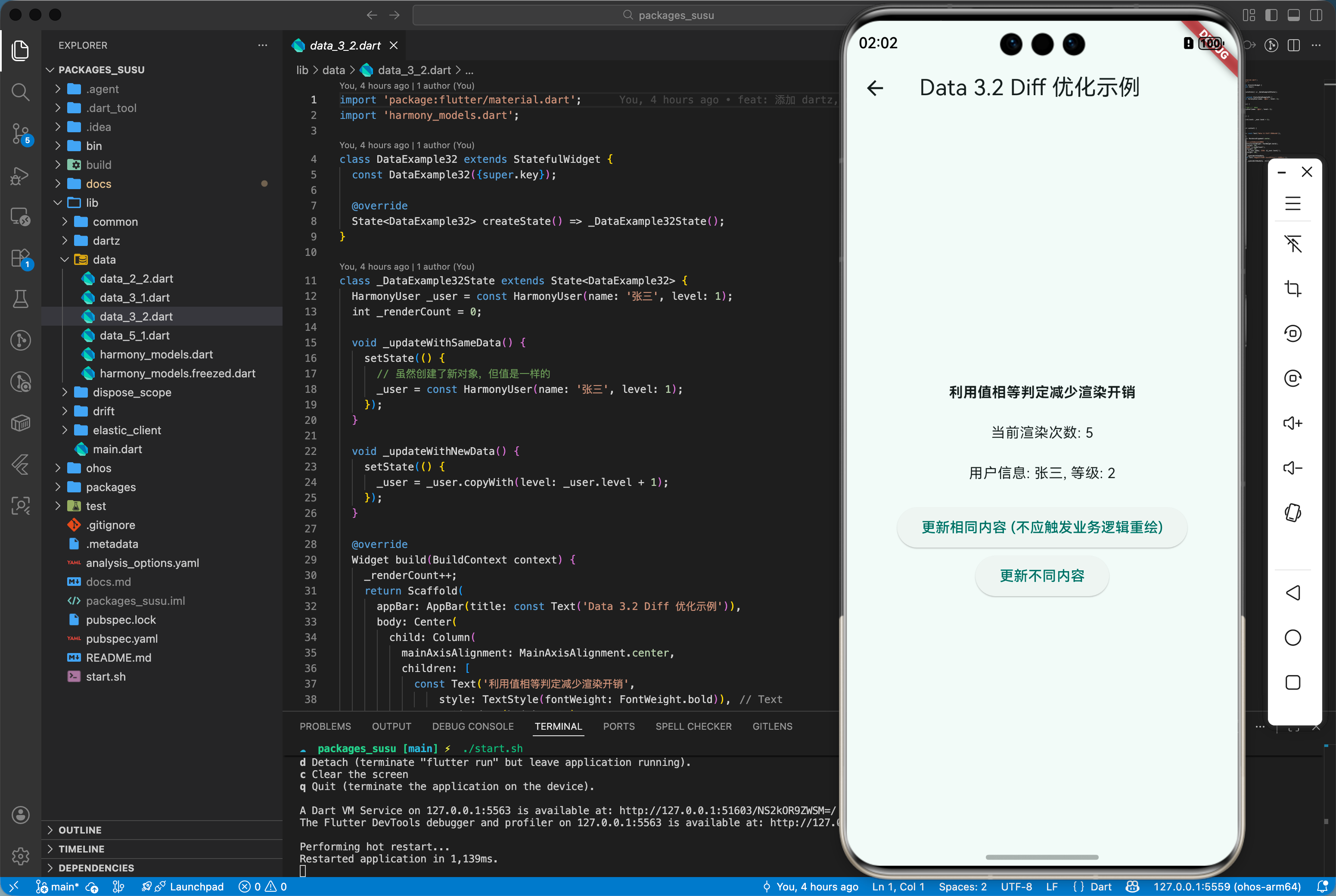Click emulator crop screenshot icon
1336x896 pixels.
[x=1293, y=289]
